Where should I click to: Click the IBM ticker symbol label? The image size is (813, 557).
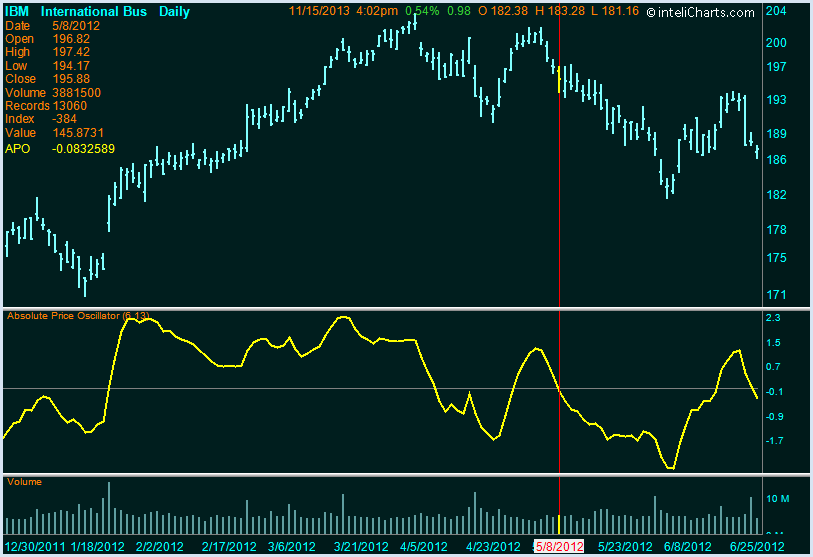(17, 11)
